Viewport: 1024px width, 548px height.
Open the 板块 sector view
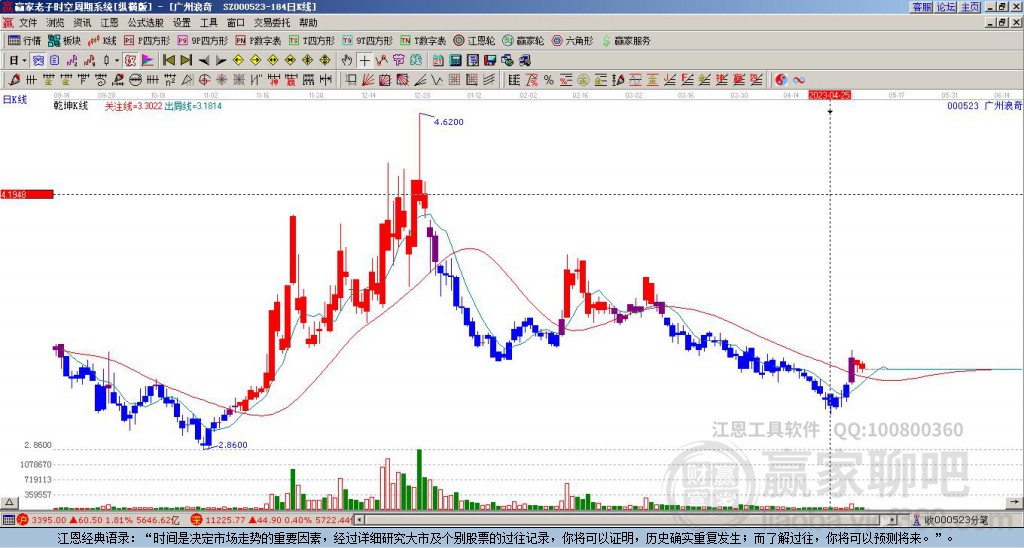(x=64, y=40)
